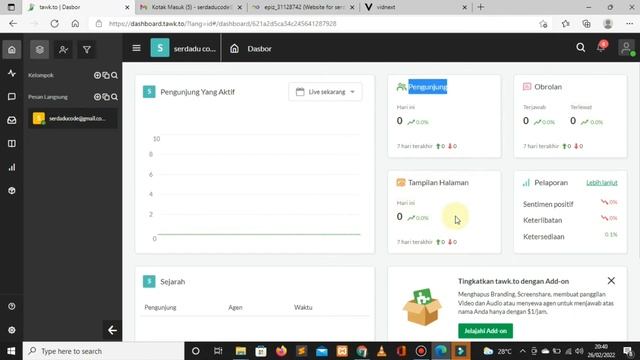Open the serdaducode@gmail.co... direct message
This screenshot has height=360, width=640.
click(73, 118)
